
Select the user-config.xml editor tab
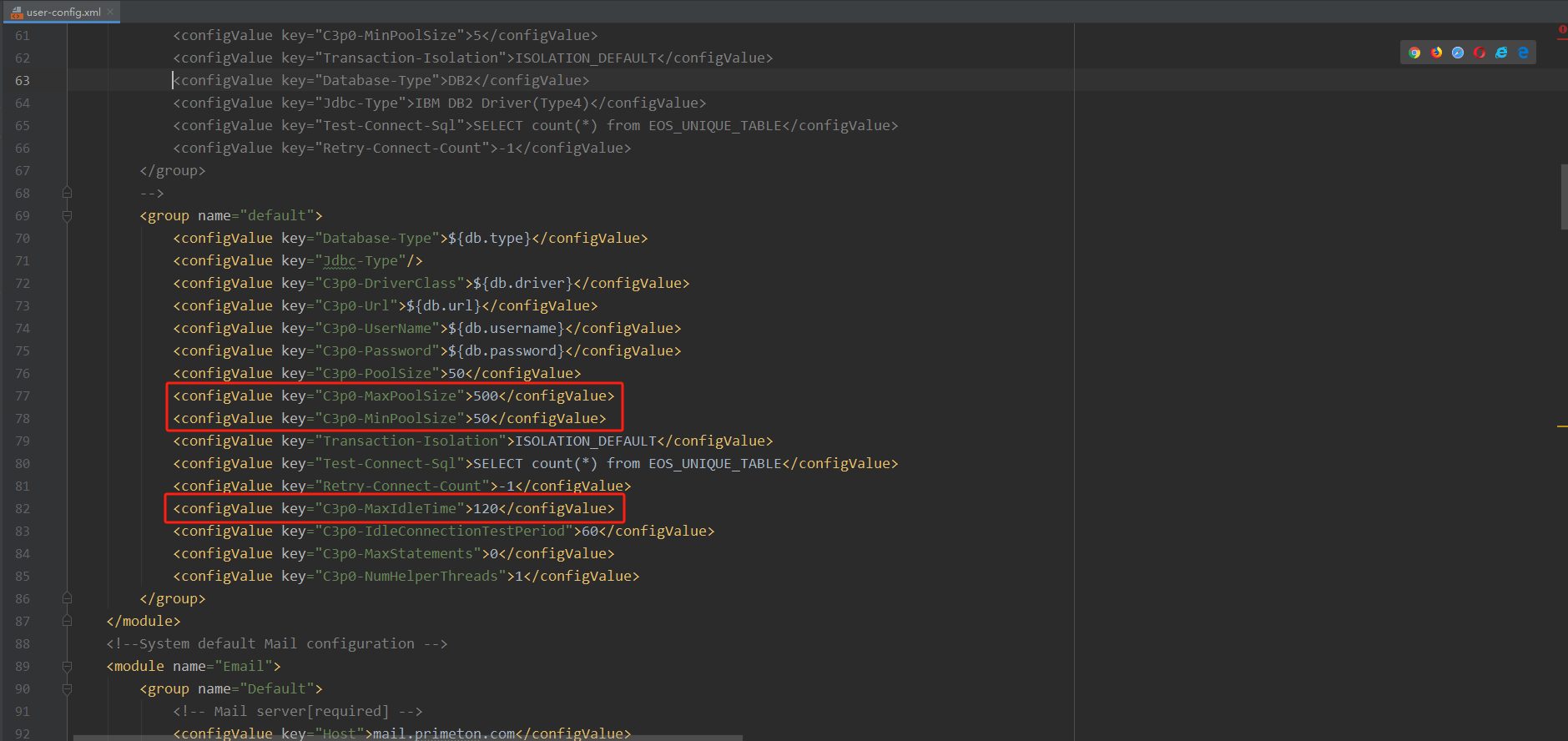pos(63,13)
